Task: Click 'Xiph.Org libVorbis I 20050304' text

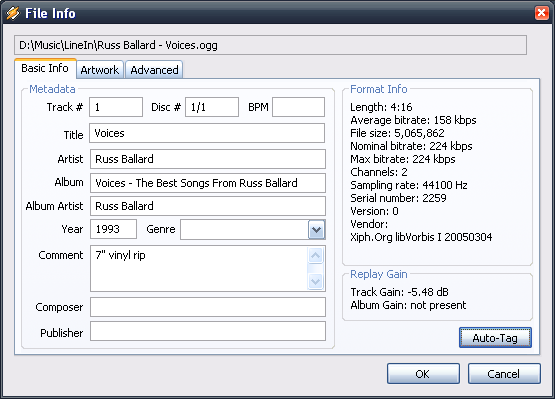Action: click(421, 237)
